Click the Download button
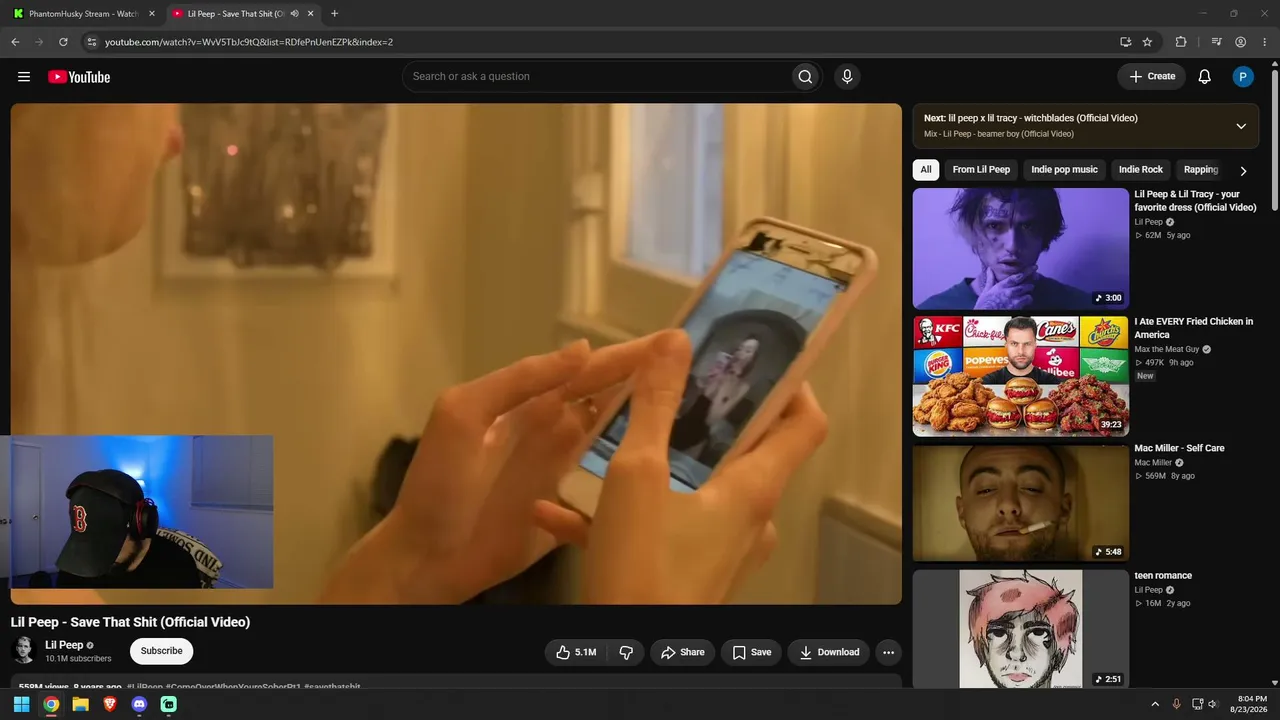The height and width of the screenshot is (720, 1280). (x=829, y=652)
